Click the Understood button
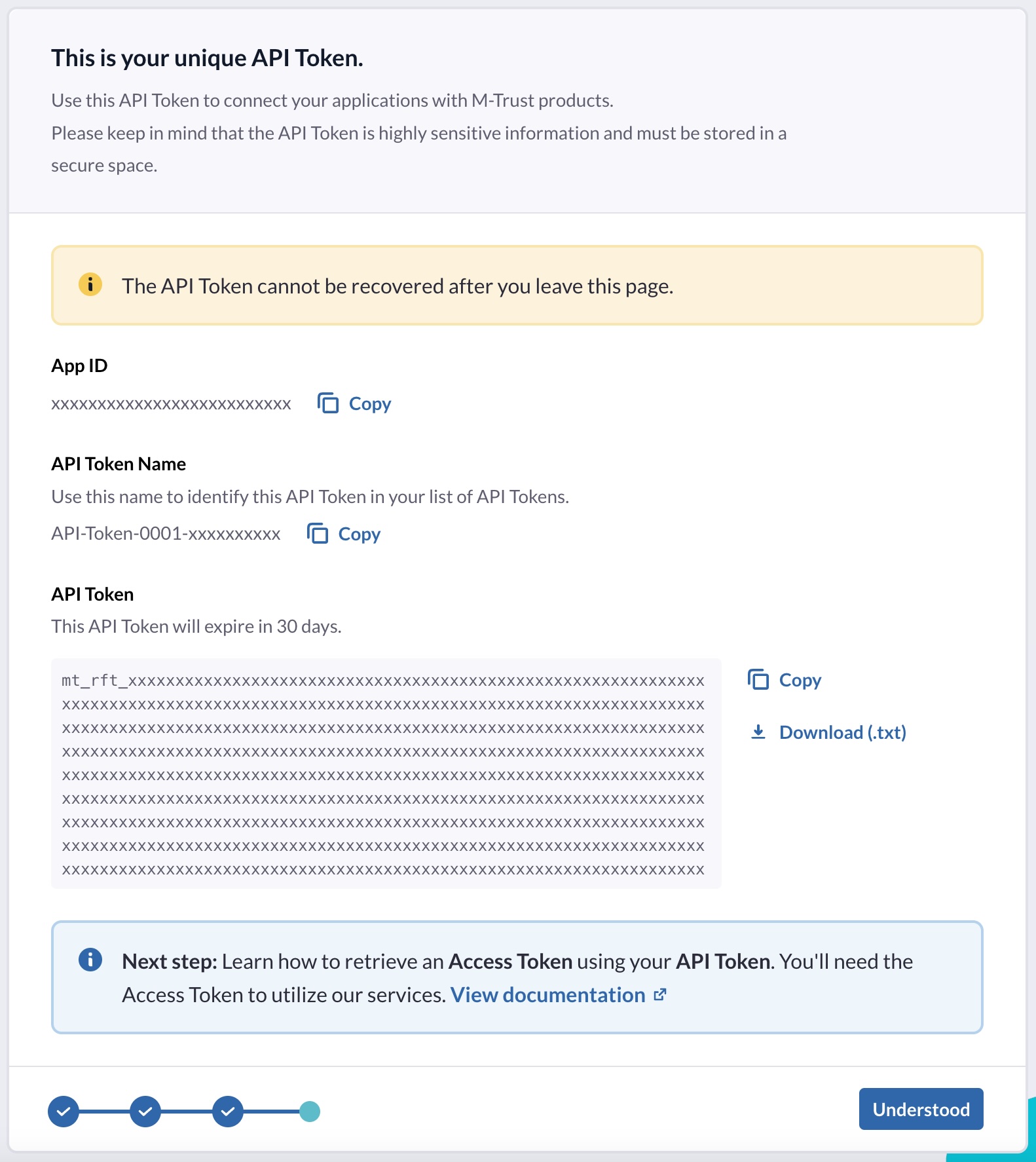1036x1162 pixels. pyautogui.click(x=921, y=1109)
